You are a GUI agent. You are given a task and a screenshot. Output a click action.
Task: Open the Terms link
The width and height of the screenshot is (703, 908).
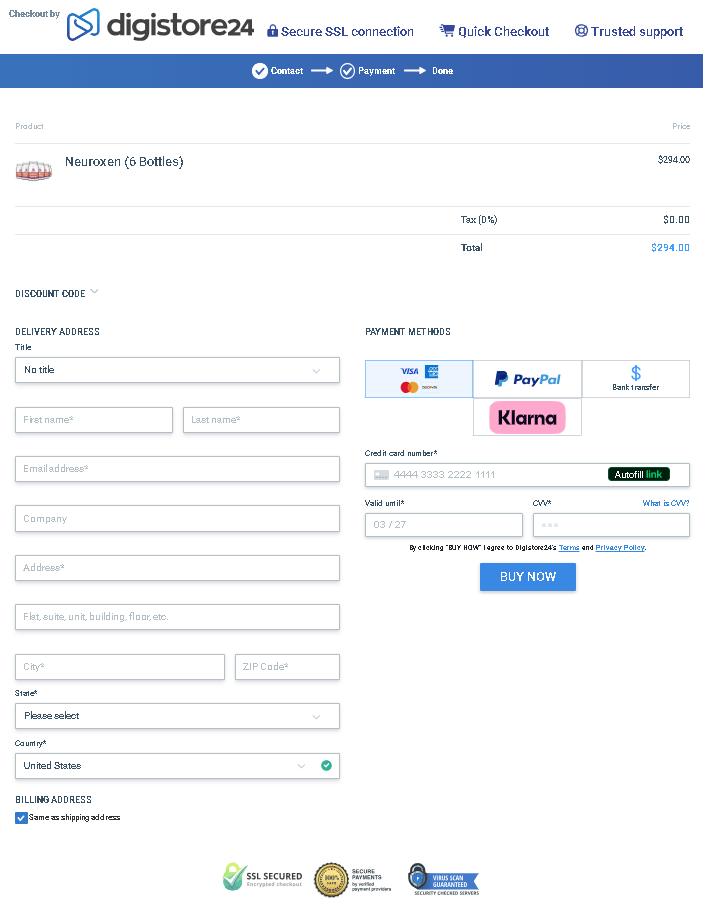(x=569, y=547)
